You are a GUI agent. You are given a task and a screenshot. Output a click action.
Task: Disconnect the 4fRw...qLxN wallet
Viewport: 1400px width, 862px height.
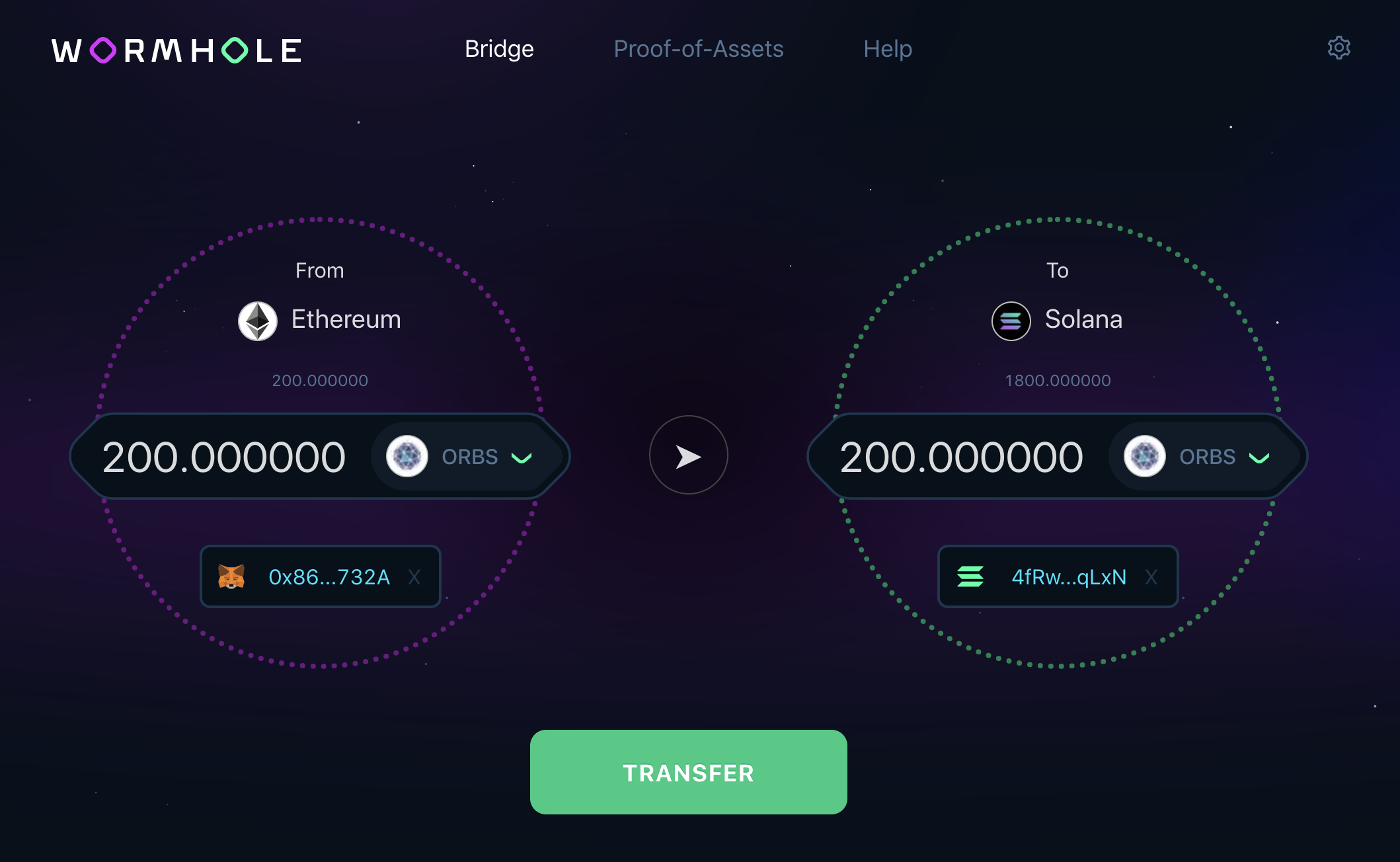point(1151,577)
